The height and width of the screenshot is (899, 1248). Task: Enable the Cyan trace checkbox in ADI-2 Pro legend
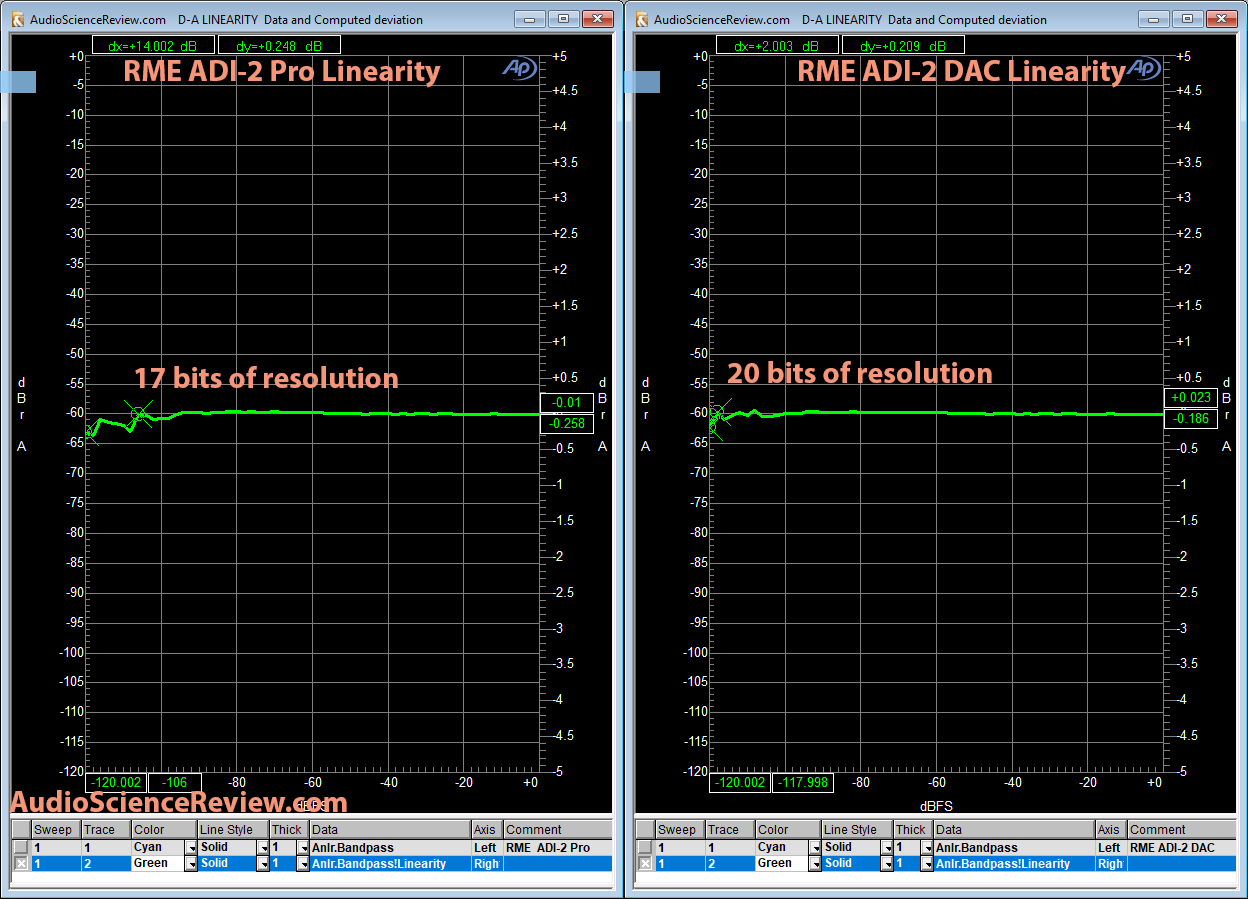tap(20, 848)
